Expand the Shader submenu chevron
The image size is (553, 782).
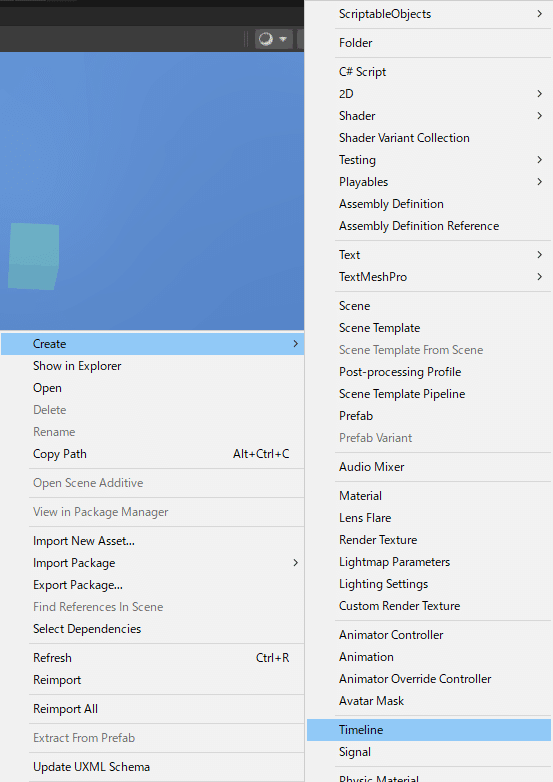click(540, 116)
